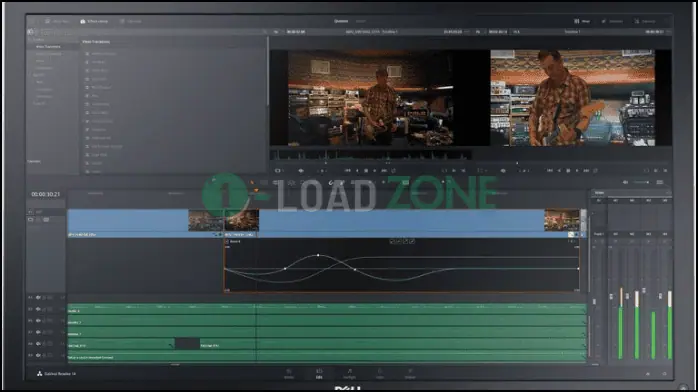Adjust the timeline volume slider
Screen dimensions: 698x392
(641, 182)
